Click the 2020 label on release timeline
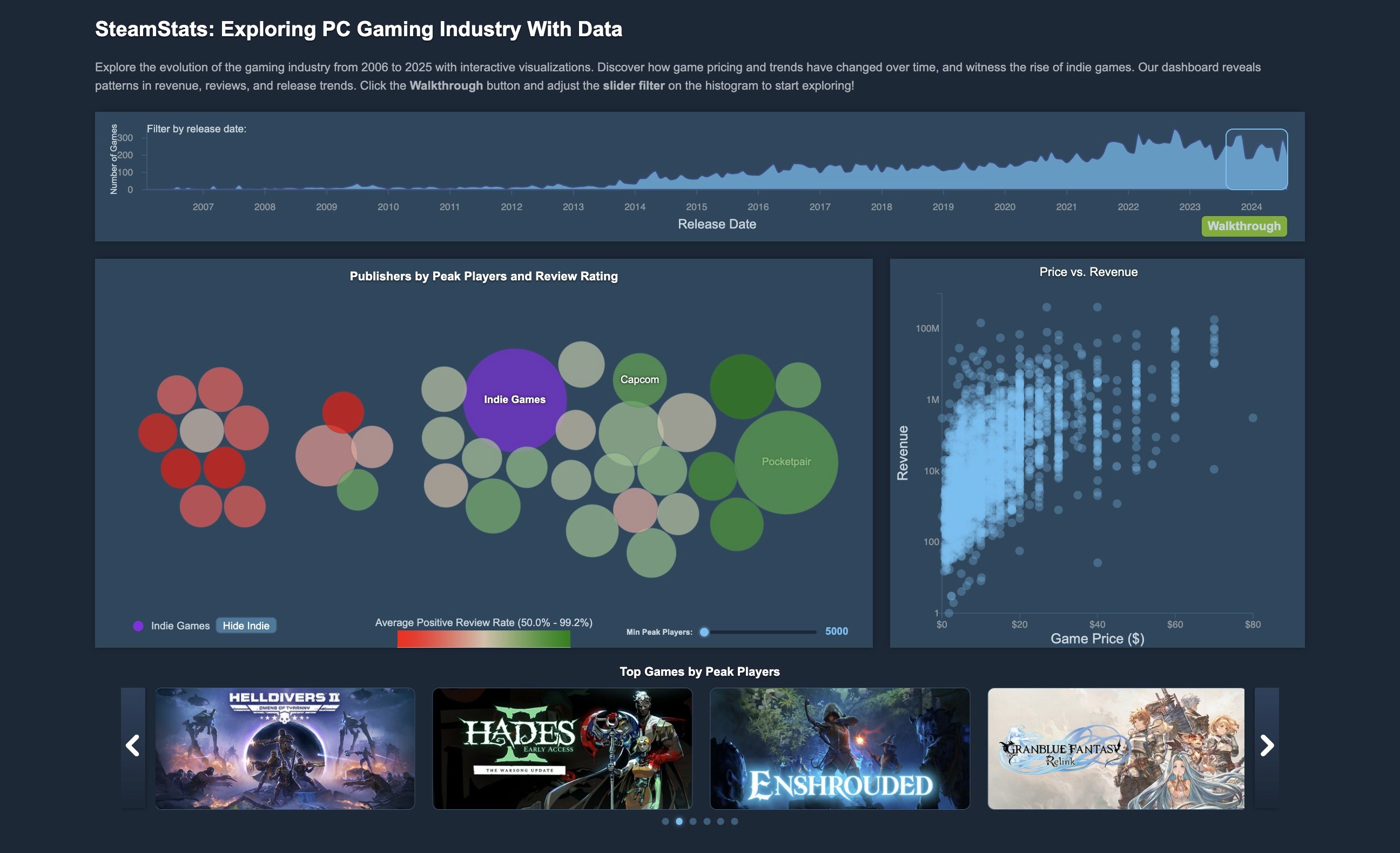1400x853 pixels. (1005, 207)
